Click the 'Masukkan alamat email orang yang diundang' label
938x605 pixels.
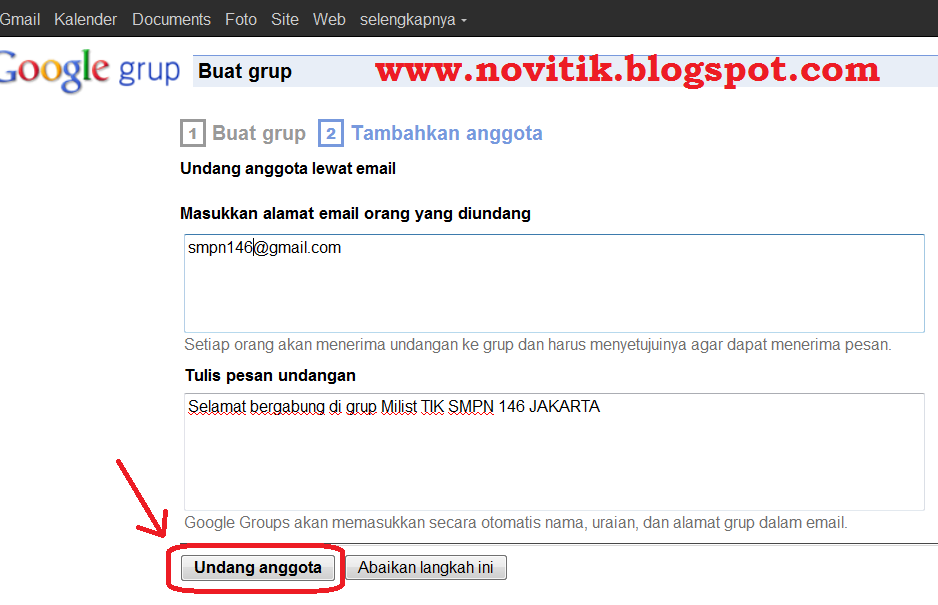[355, 214]
